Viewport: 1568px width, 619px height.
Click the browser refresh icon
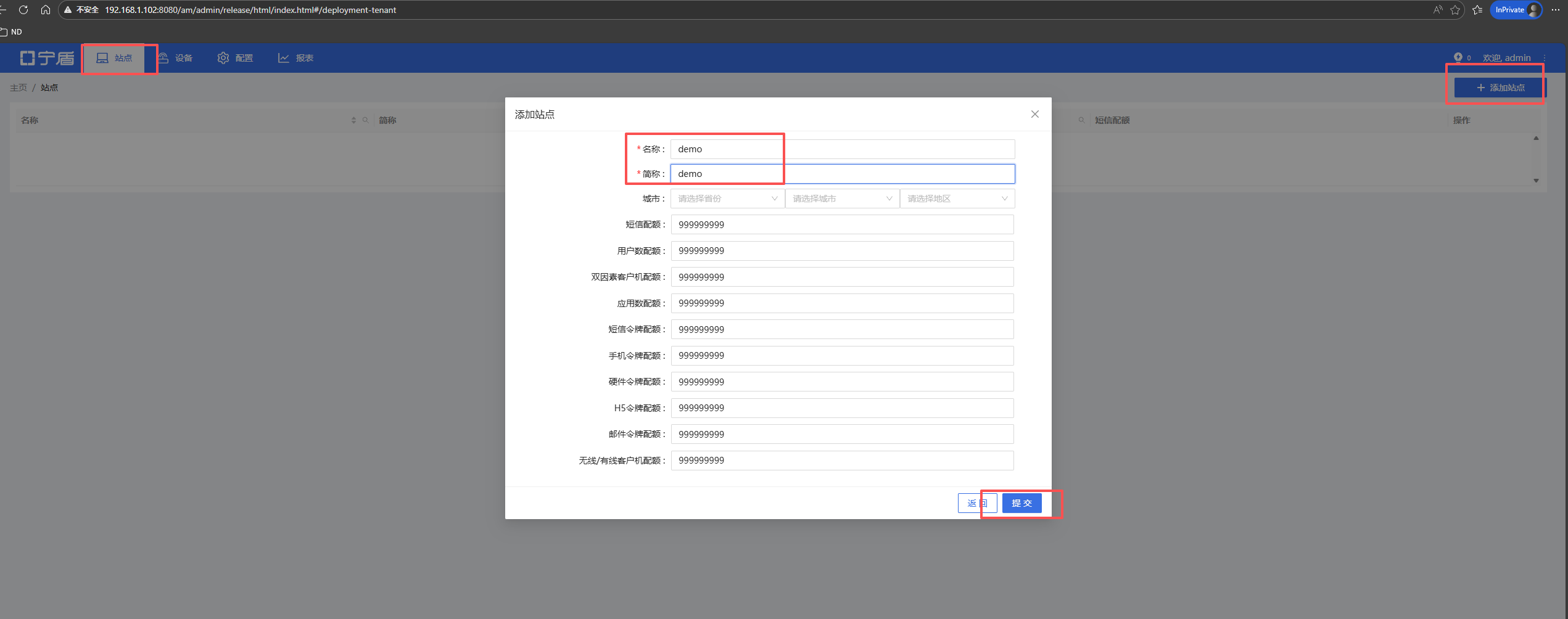pyautogui.click(x=23, y=10)
